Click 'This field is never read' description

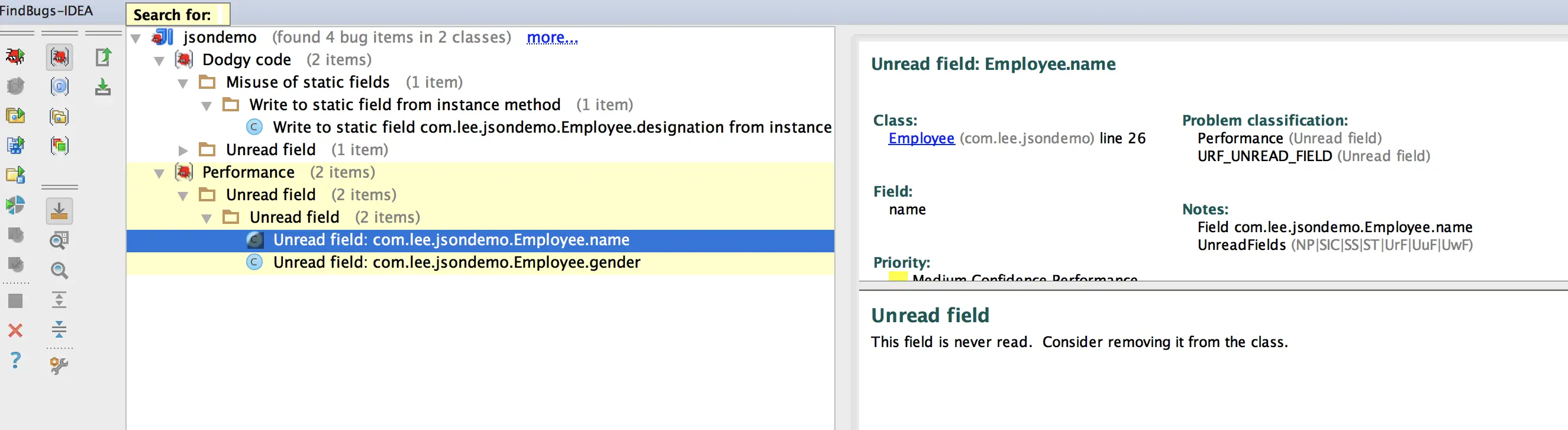coord(1079,342)
